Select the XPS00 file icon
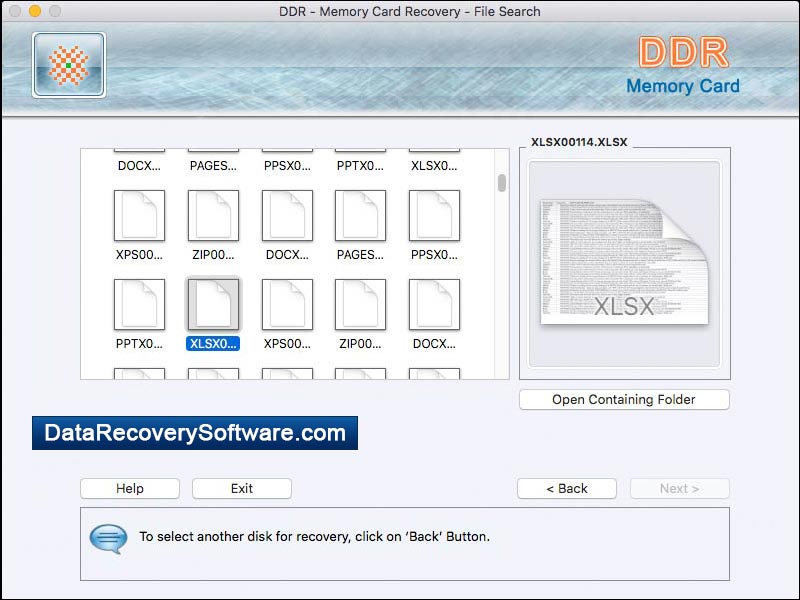This screenshot has height=600, width=800. tap(139, 215)
